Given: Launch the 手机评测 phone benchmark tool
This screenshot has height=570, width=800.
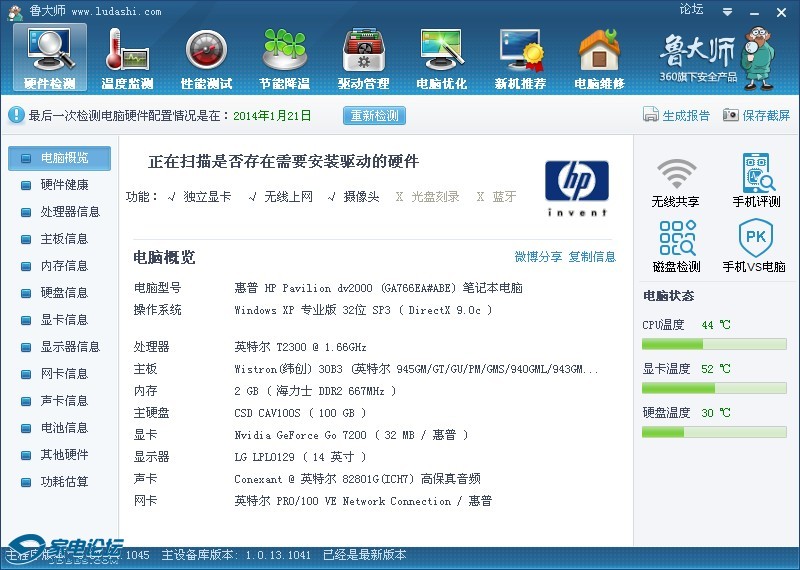Looking at the screenshot, I should 756,181.
